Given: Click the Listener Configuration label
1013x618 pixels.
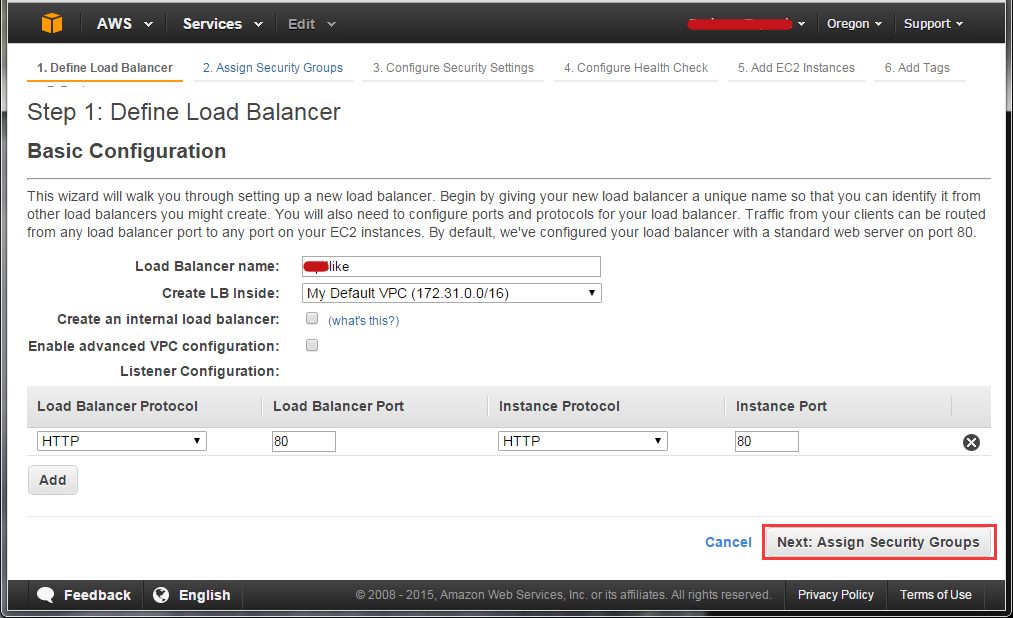Looking at the screenshot, I should click(200, 371).
